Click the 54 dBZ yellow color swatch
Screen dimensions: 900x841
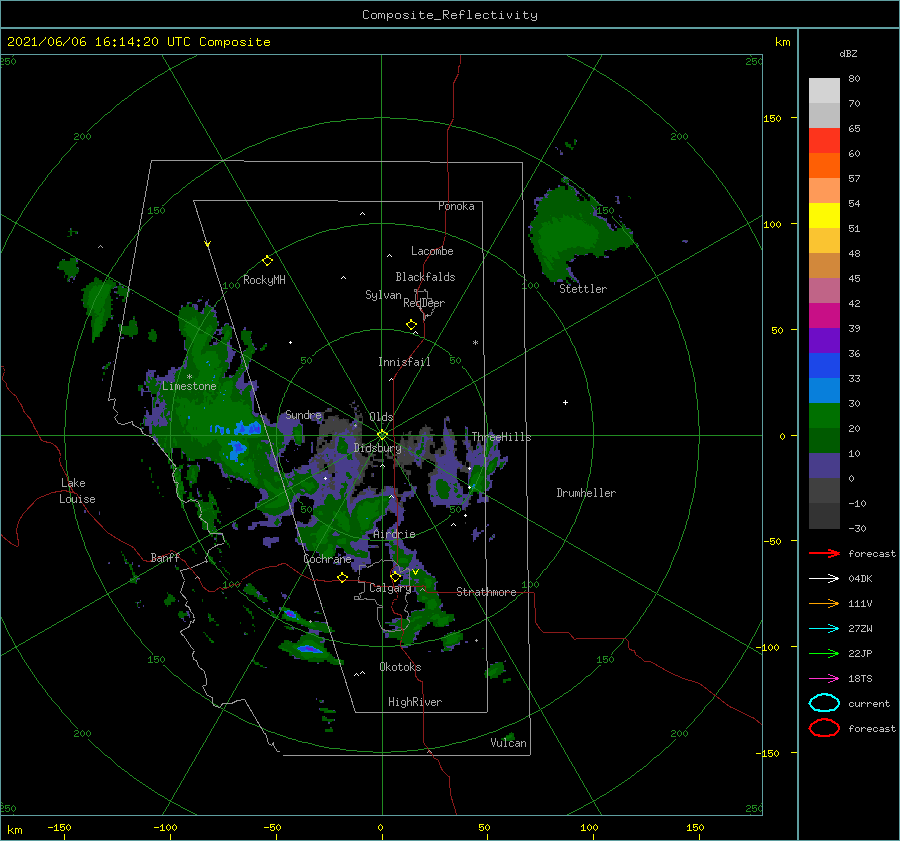point(824,215)
